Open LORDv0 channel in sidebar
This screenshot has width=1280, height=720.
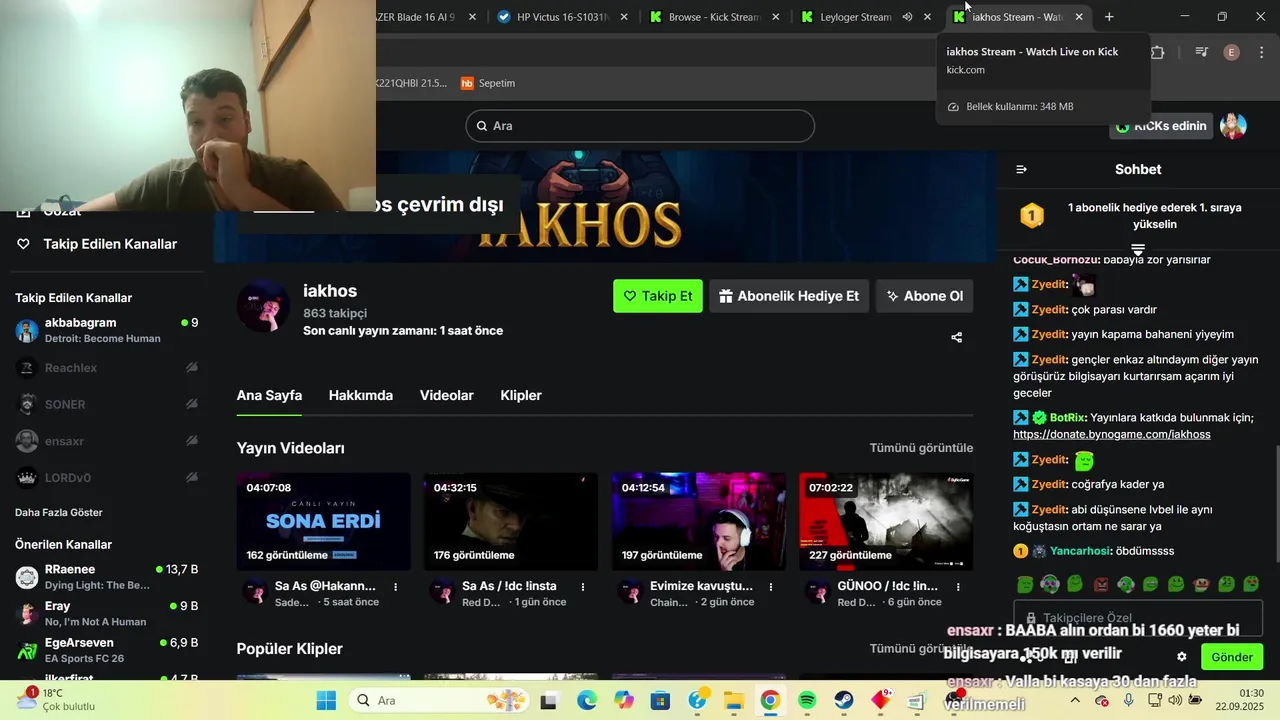coord(106,477)
